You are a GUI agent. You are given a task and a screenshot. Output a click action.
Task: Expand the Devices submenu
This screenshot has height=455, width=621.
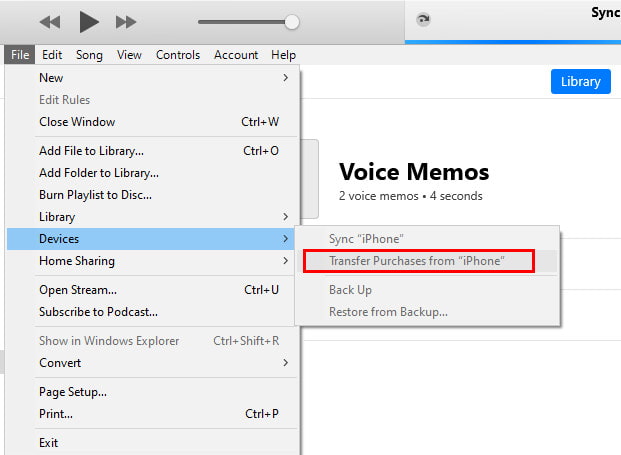click(x=152, y=239)
